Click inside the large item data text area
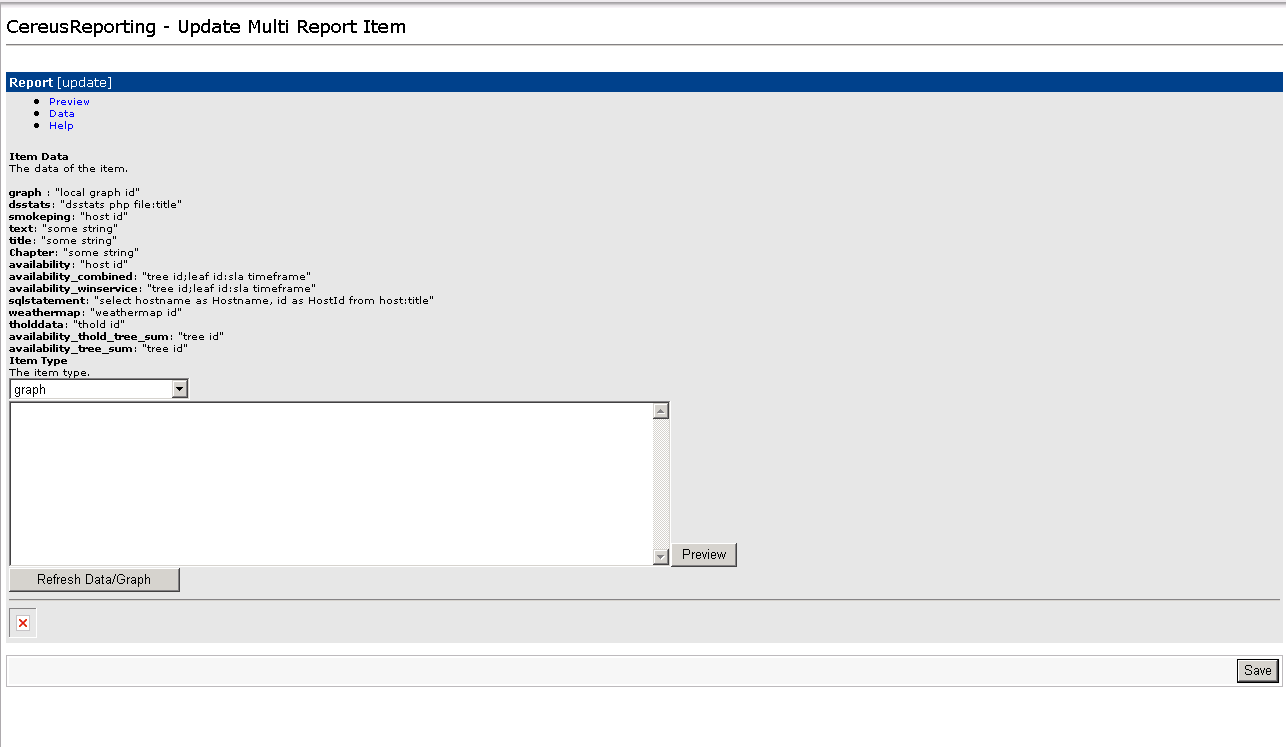This screenshot has height=747, width=1286. 331,484
